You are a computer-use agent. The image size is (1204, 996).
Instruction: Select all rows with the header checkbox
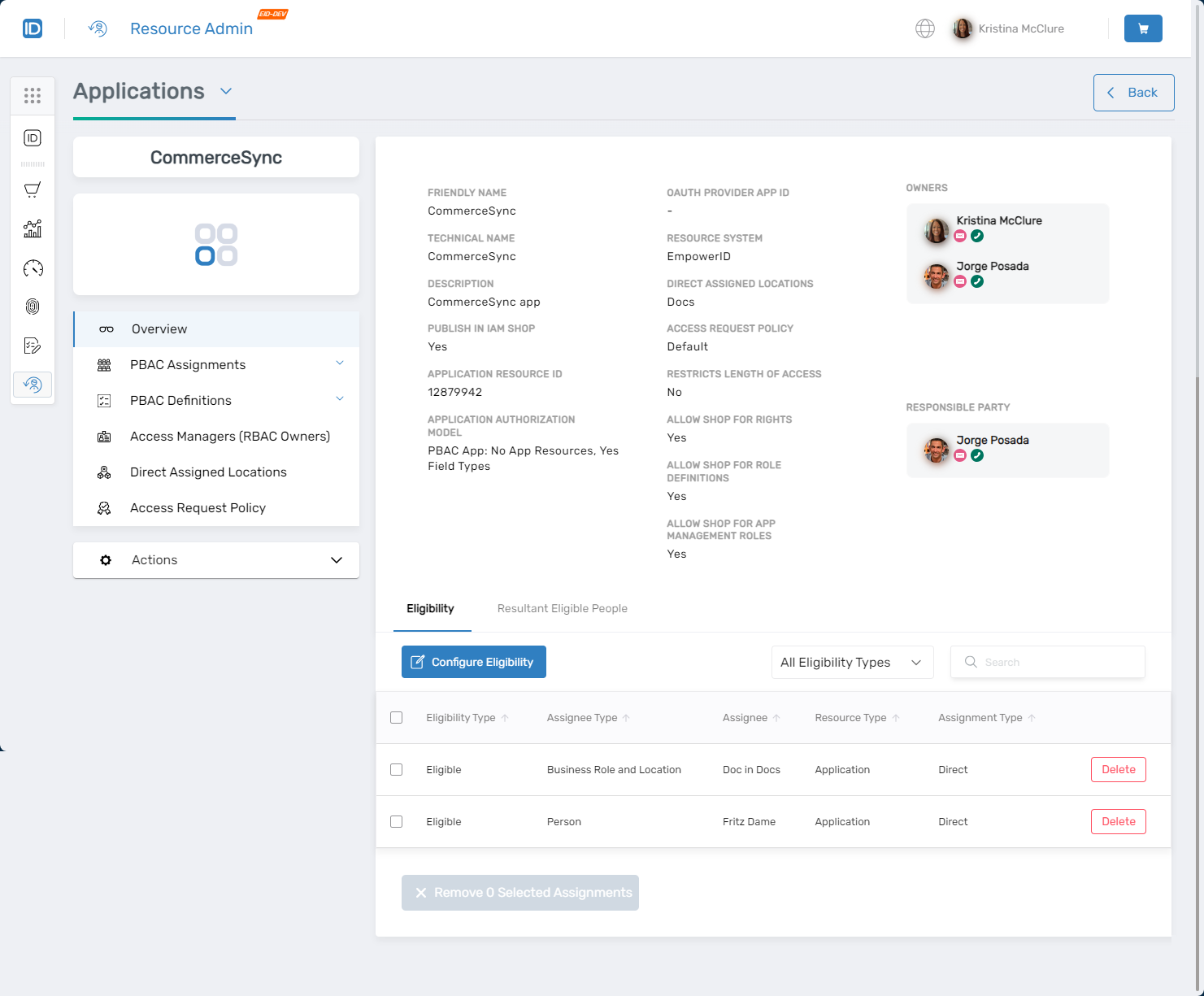pyautogui.click(x=396, y=717)
